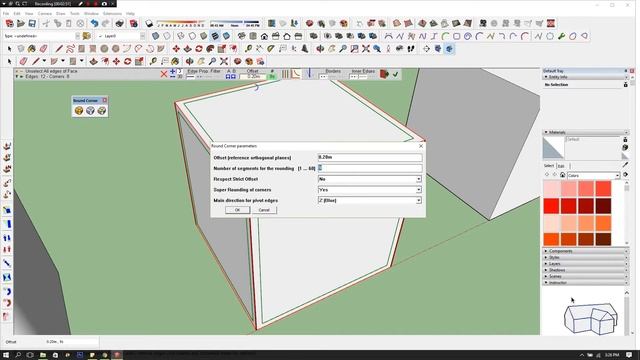Click the first Round Corner mode icon
This screenshot has width=640, height=360.
click(79, 110)
